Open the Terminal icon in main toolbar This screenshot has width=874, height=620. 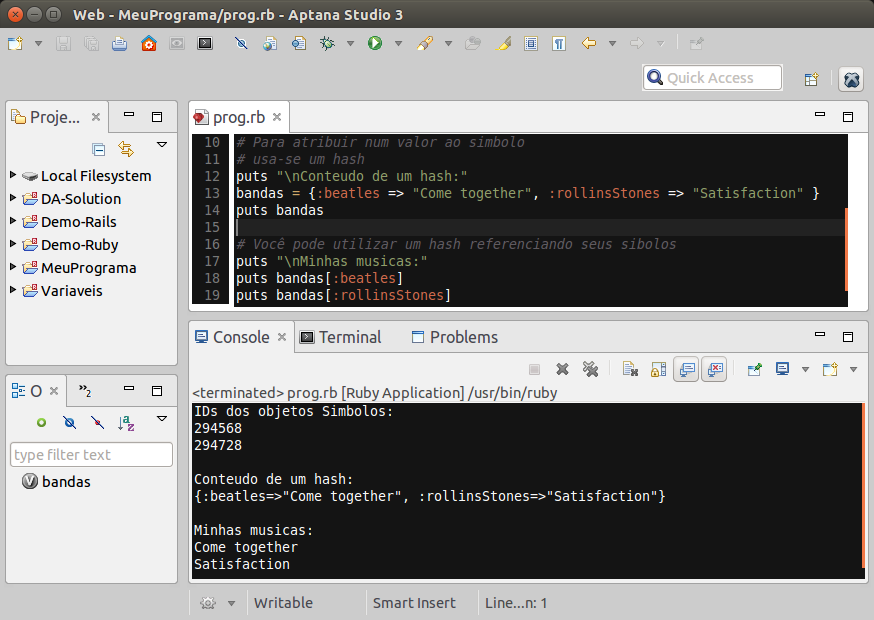tap(205, 44)
